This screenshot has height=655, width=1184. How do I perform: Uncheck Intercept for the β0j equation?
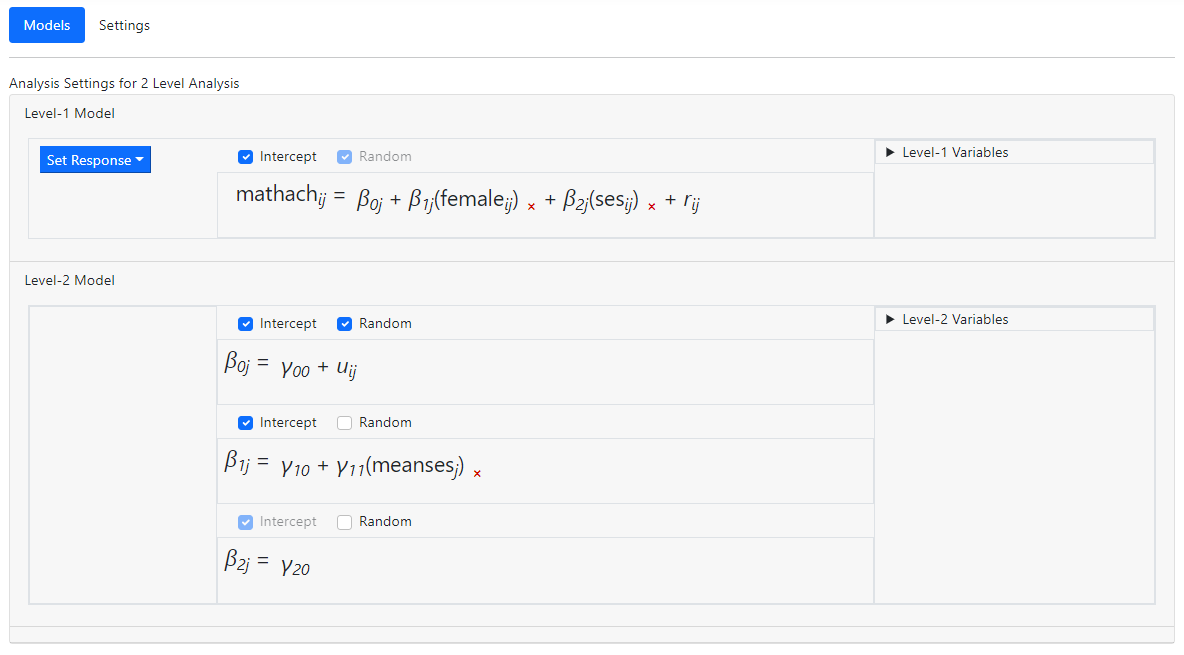click(246, 324)
